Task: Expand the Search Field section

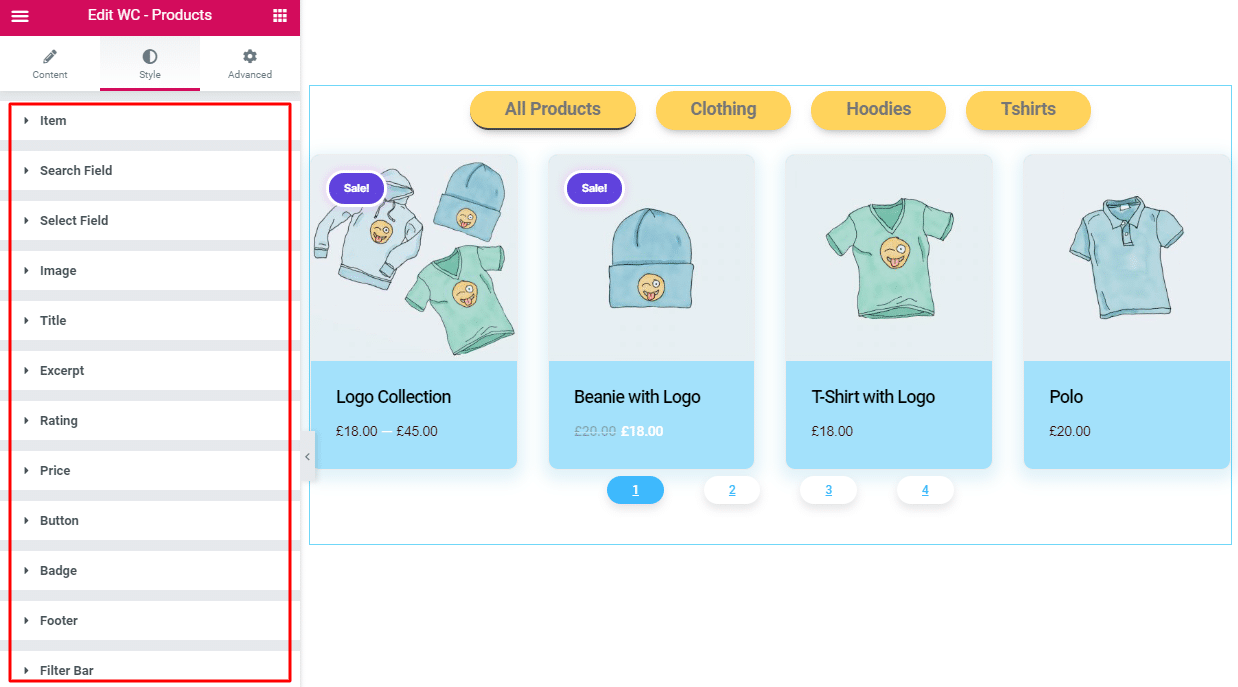Action: [76, 171]
